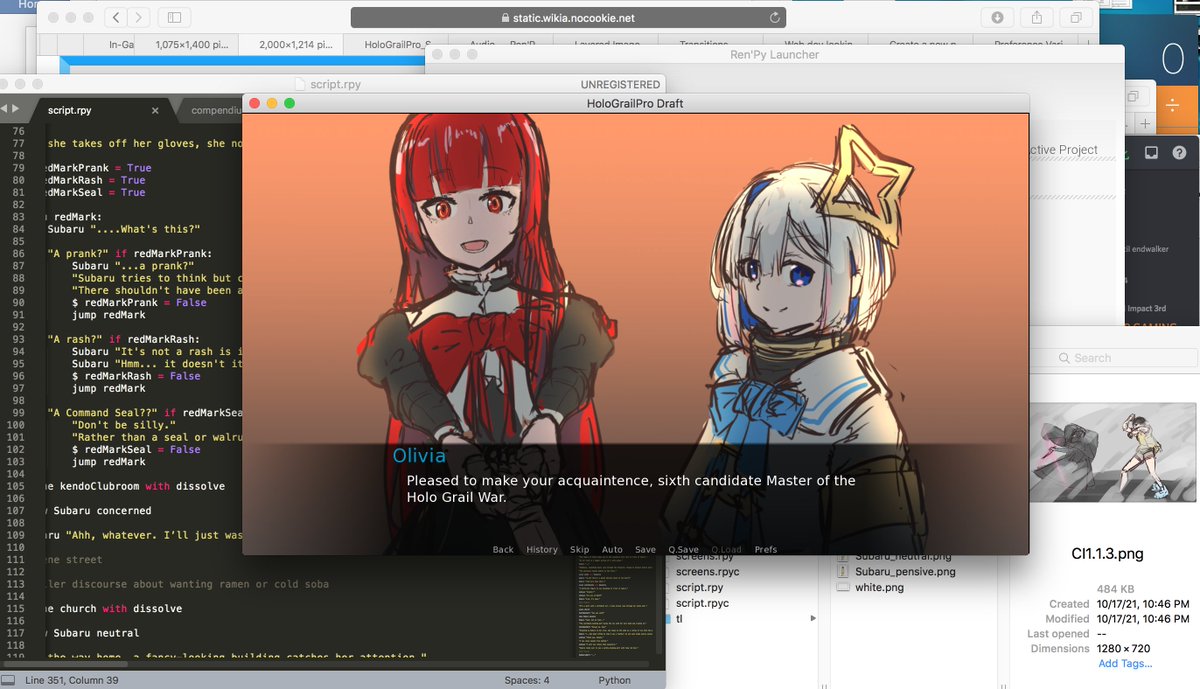Select script.rpyc file in Finder
Viewport: 1200px width, 689px height.
(703, 604)
